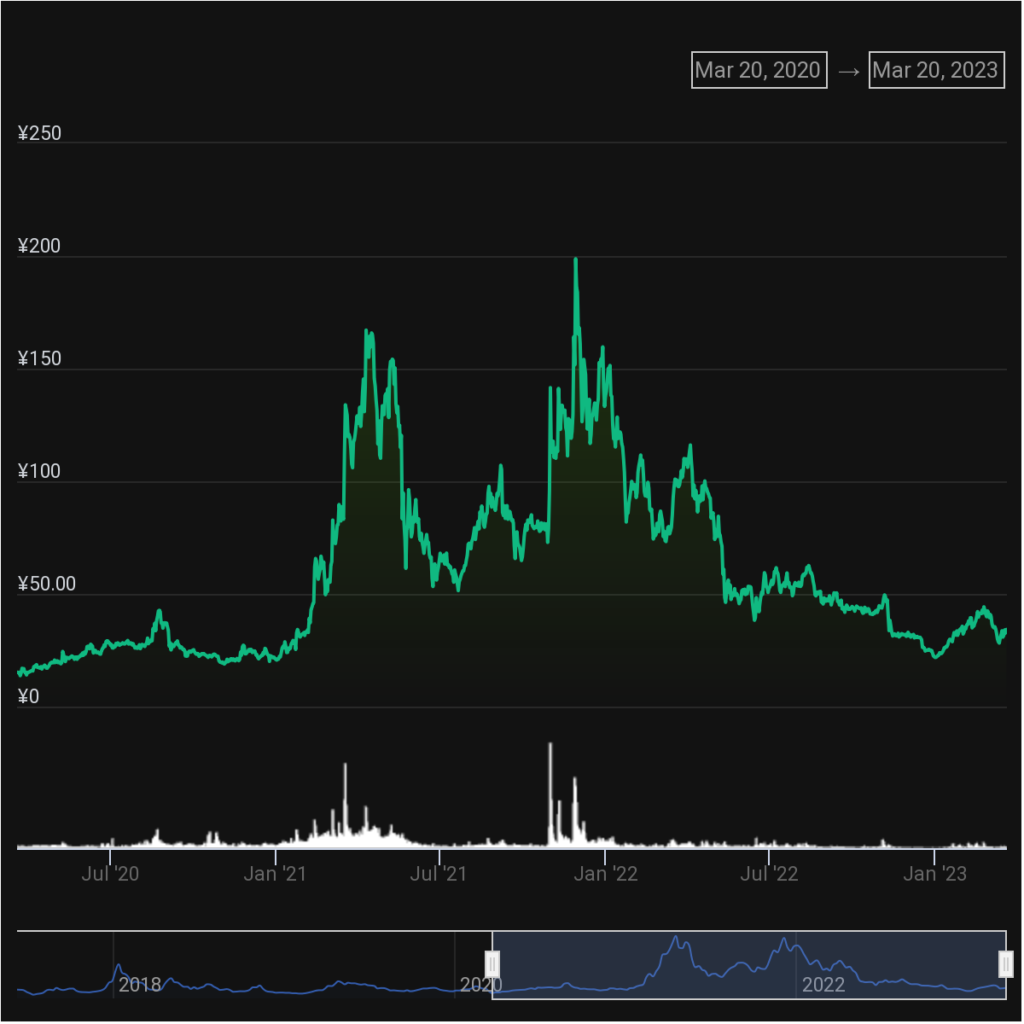Grab the right range navigator handle
Screen dimensions: 1024x1024
[x=1006, y=964]
